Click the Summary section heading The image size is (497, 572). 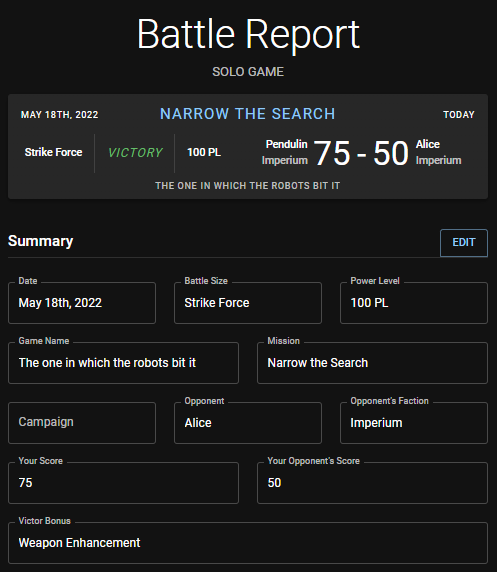(x=41, y=241)
